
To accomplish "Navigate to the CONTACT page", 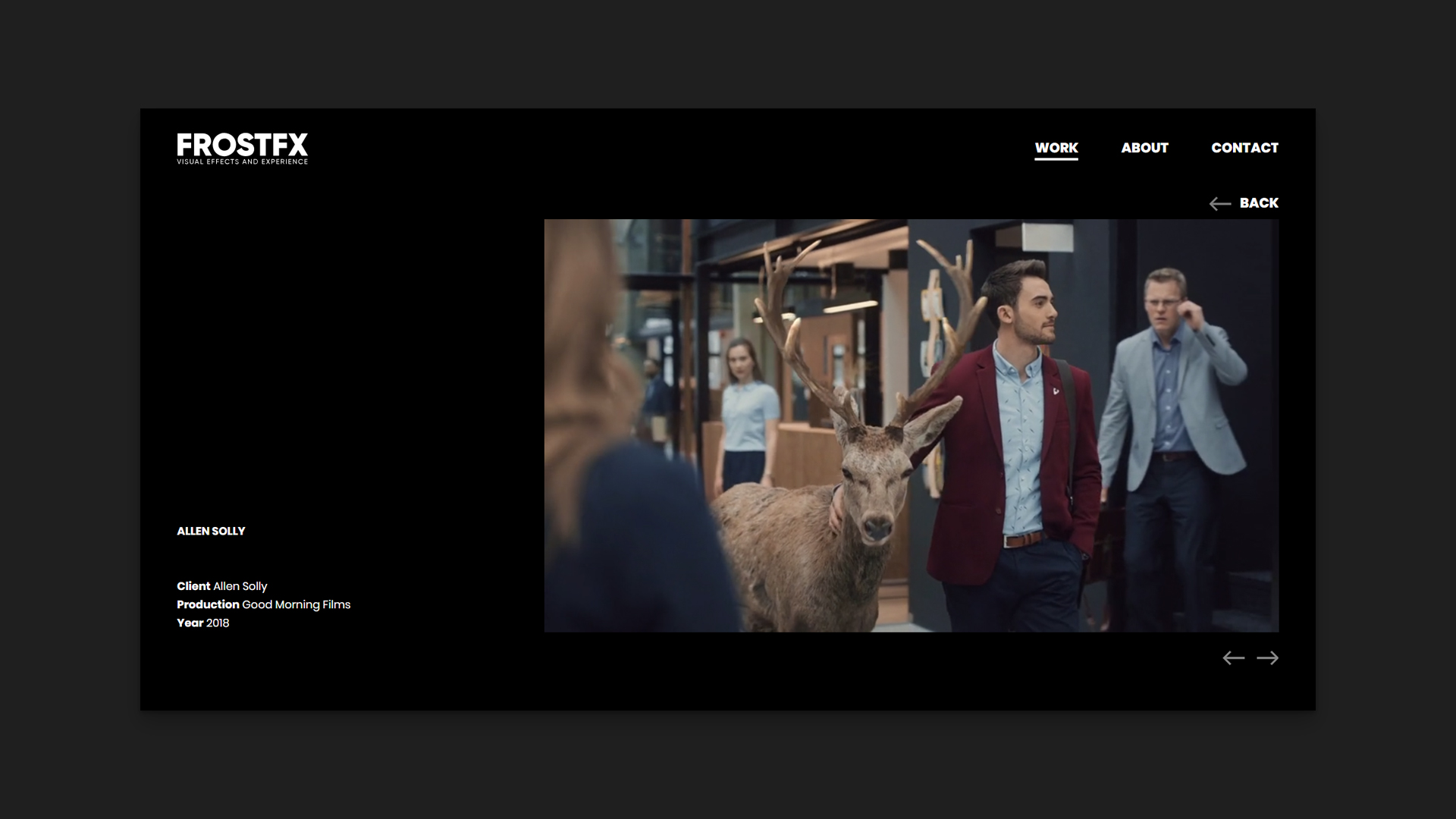I will coord(1244,148).
